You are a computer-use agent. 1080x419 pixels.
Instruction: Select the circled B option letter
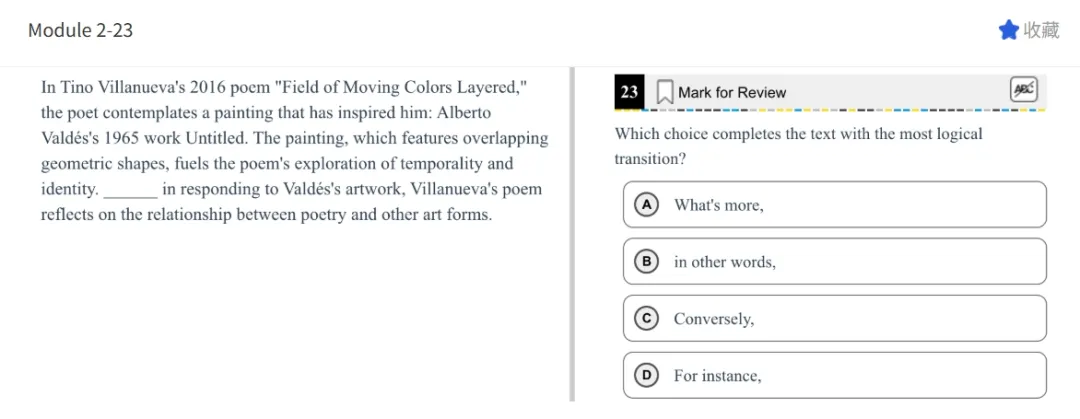coord(646,262)
